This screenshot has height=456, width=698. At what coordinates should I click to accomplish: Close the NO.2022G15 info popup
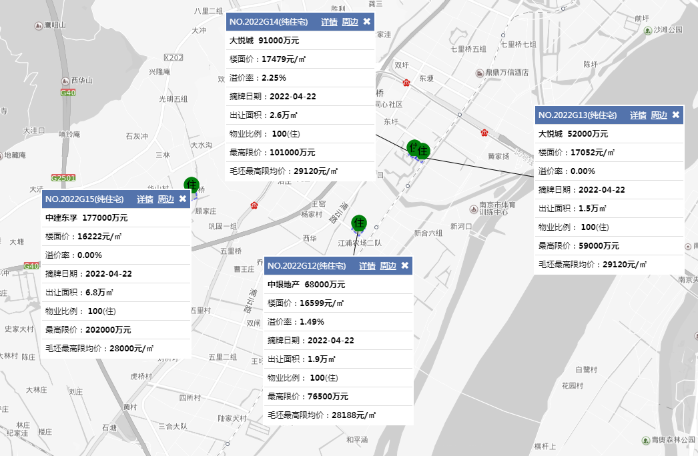coord(183,200)
